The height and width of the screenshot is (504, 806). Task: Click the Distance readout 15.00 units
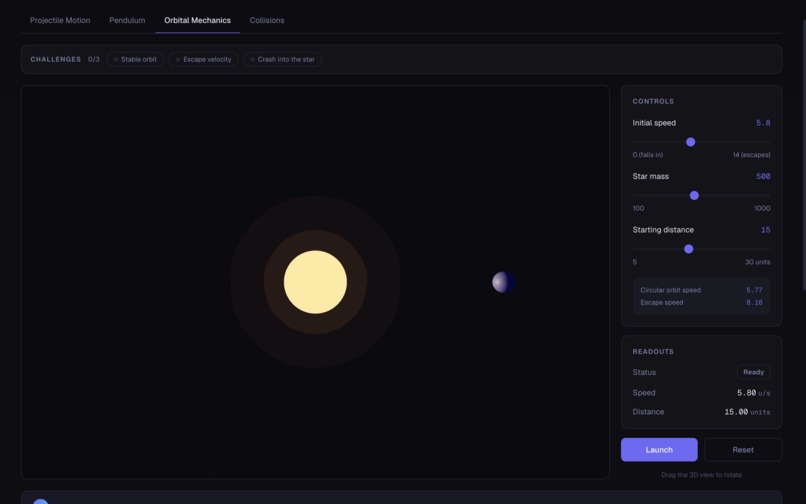pyautogui.click(x=747, y=412)
